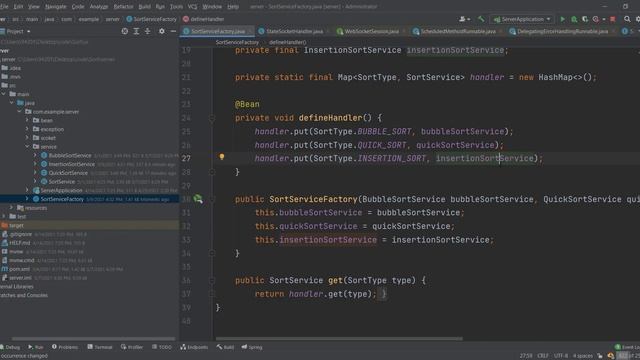
Task: Click 4 spaces indent setting in status bar
Action: tap(582, 356)
